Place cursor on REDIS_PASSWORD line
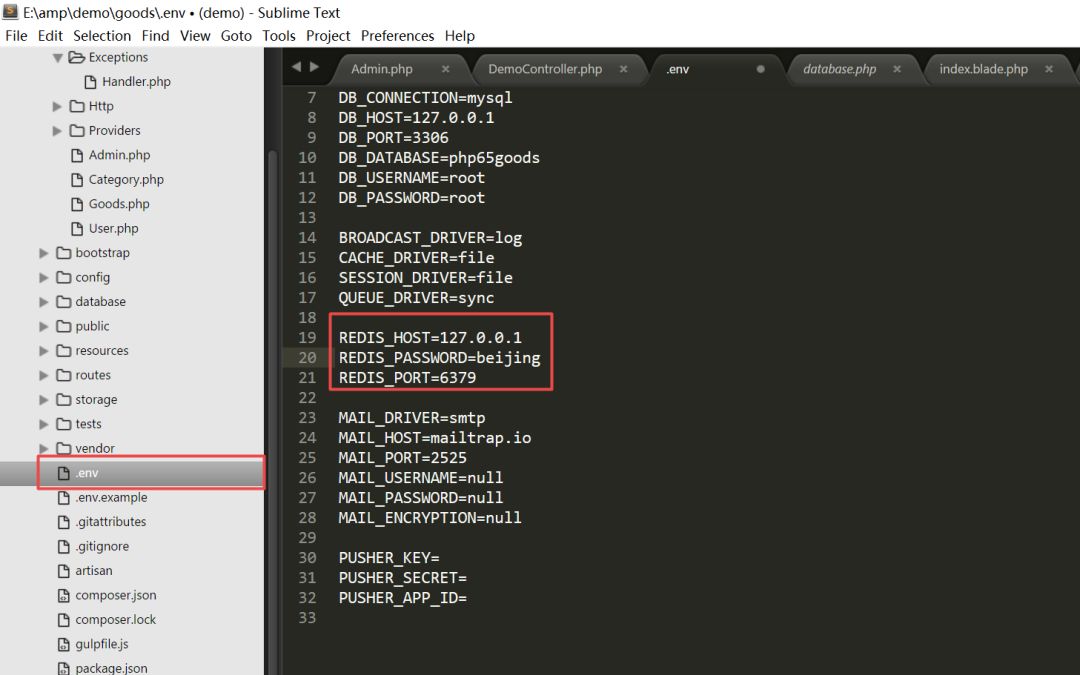Viewport: 1080px width, 675px height. coord(439,358)
